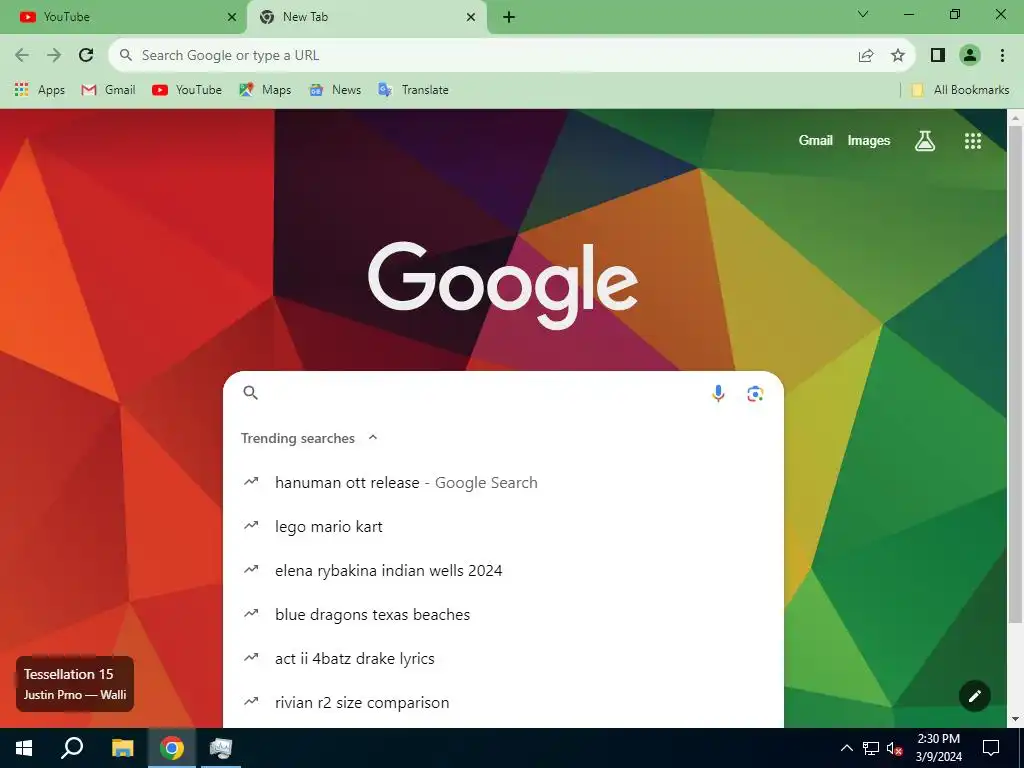Open the Chrome profile avatar
The image size is (1024, 768).
tap(970, 56)
